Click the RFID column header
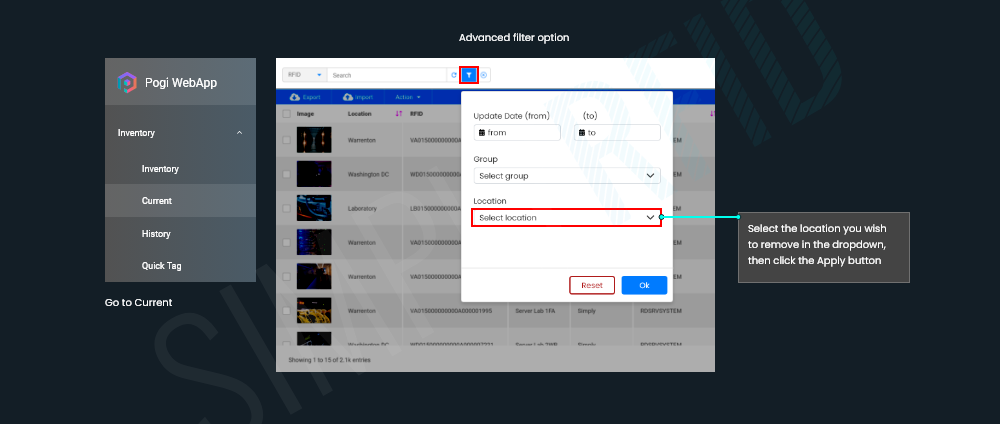Image resolution: width=1000 pixels, height=424 pixels. (x=416, y=113)
